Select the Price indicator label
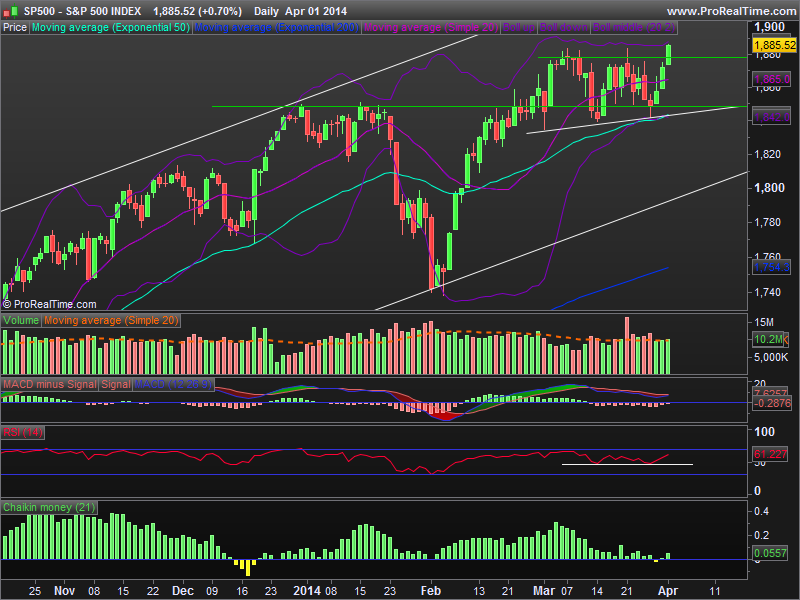 point(15,28)
